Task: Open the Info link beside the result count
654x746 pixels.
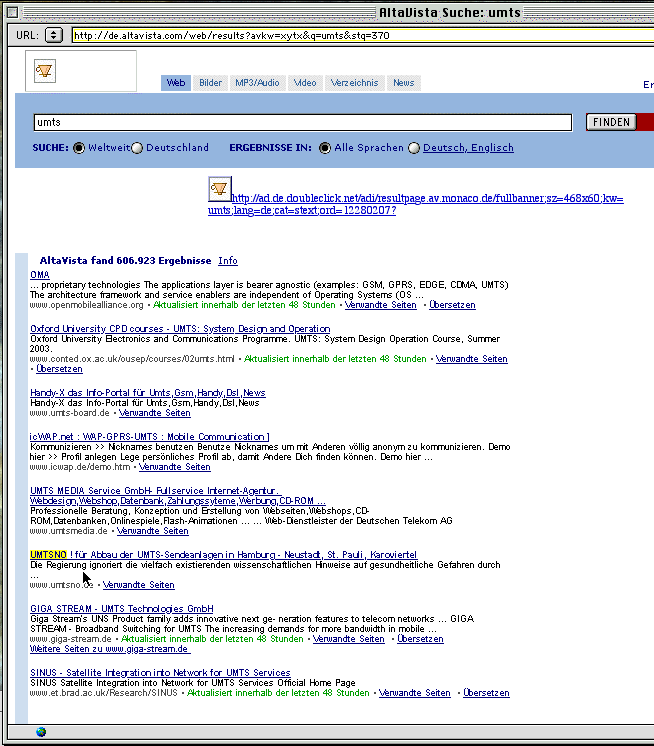Action: pos(228,261)
